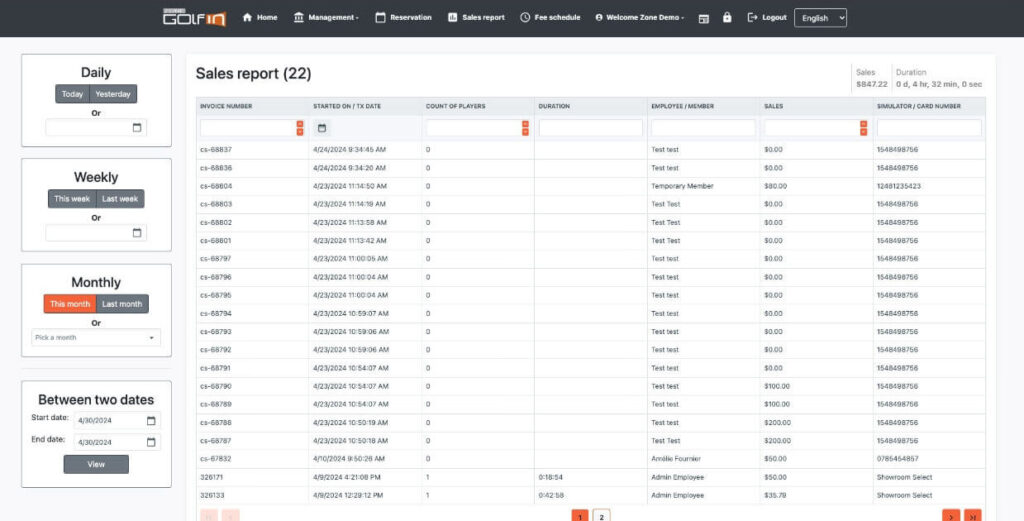
Task: Click Logout in the navbar
Action: point(767,18)
